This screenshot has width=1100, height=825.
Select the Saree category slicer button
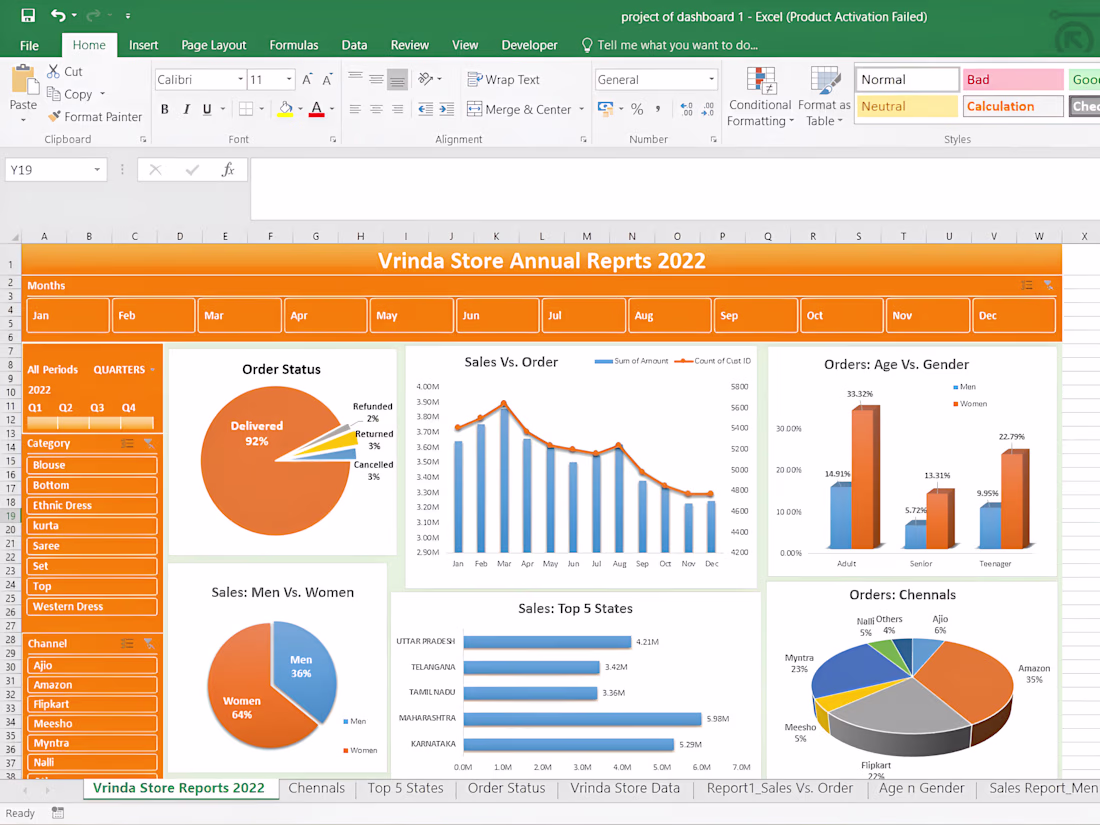[91, 546]
